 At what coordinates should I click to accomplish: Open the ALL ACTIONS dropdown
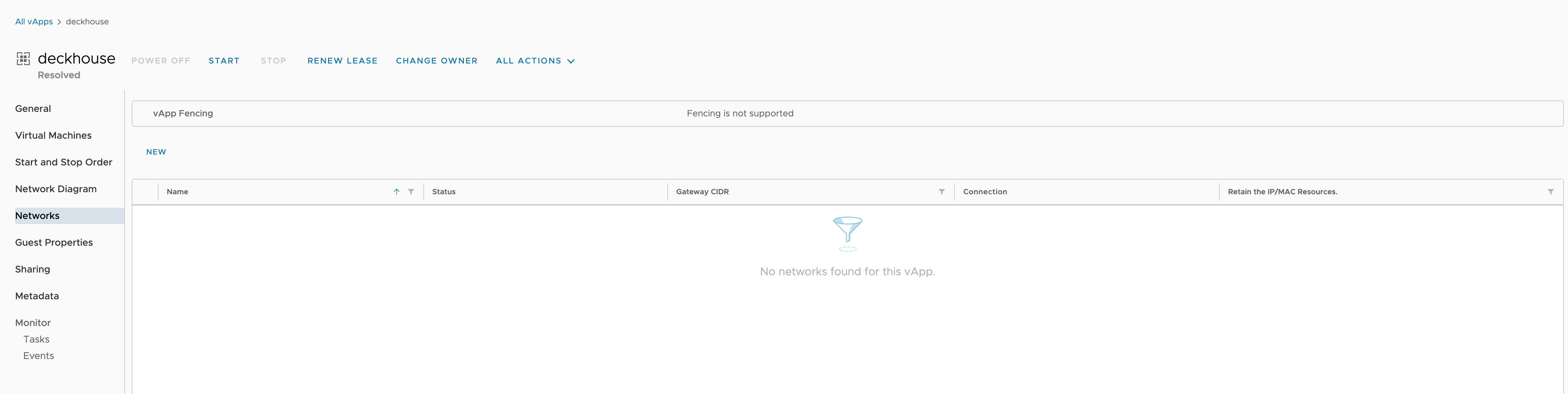click(x=535, y=61)
